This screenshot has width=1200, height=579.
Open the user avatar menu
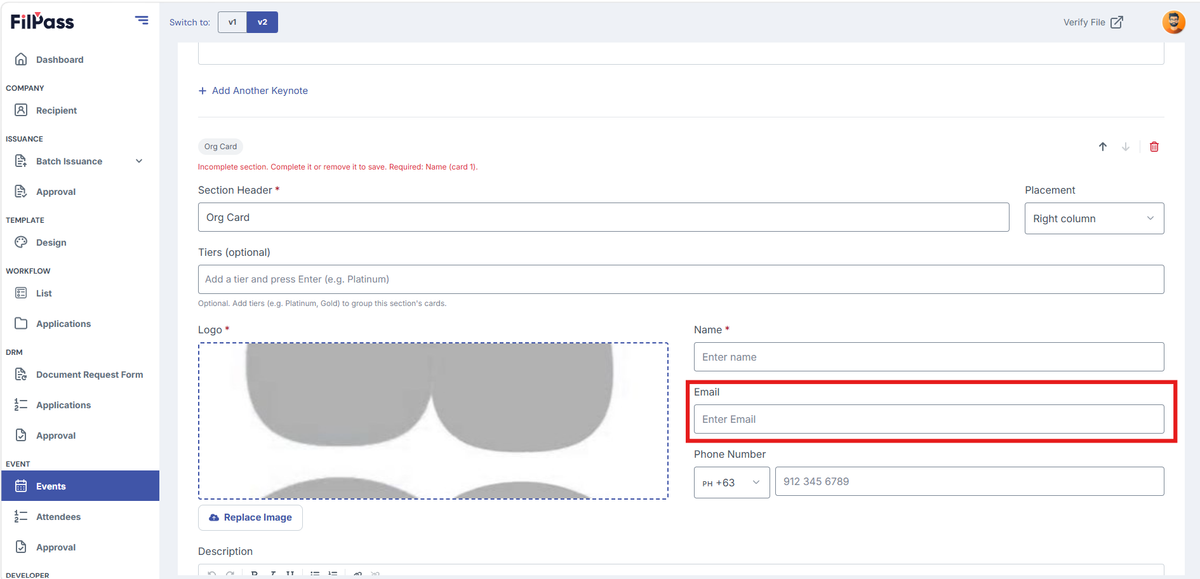point(1173,22)
